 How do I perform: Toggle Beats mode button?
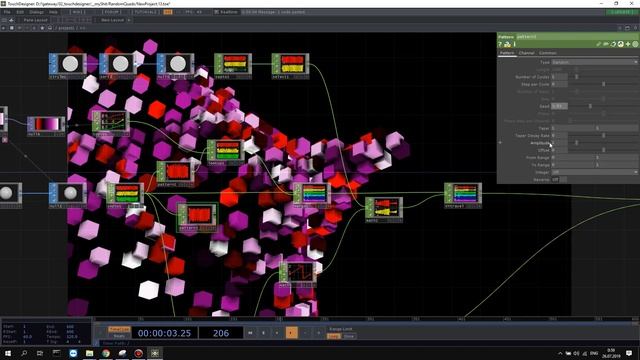(x=119, y=336)
